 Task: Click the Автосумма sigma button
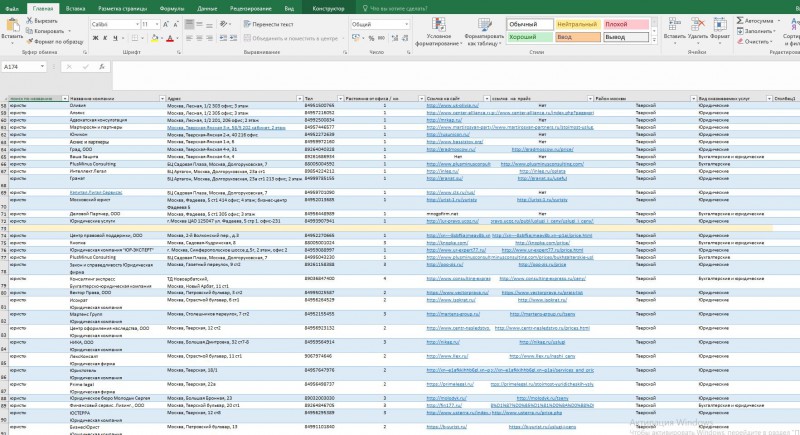[x=758, y=21]
